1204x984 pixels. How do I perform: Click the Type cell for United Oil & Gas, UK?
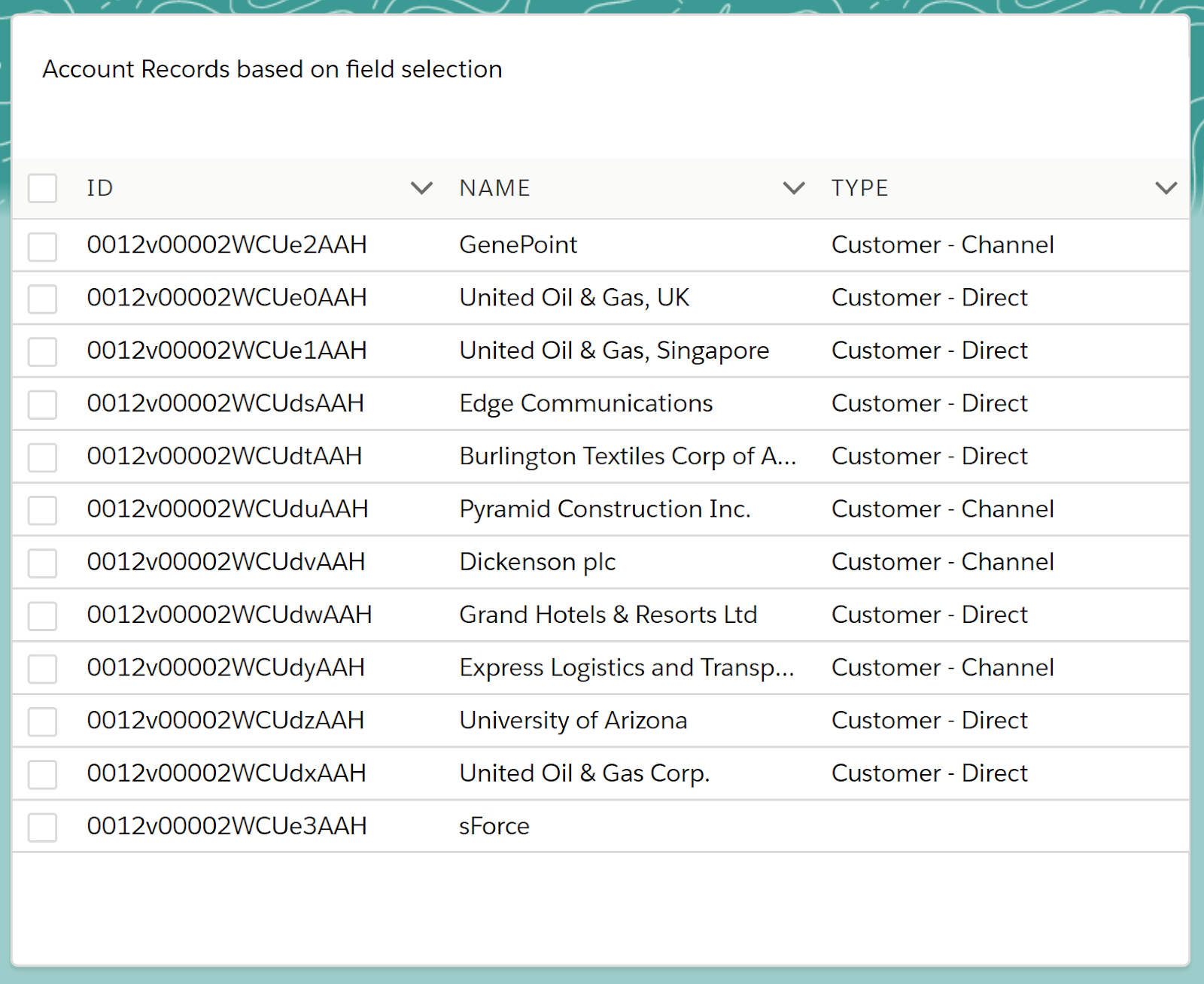[929, 298]
